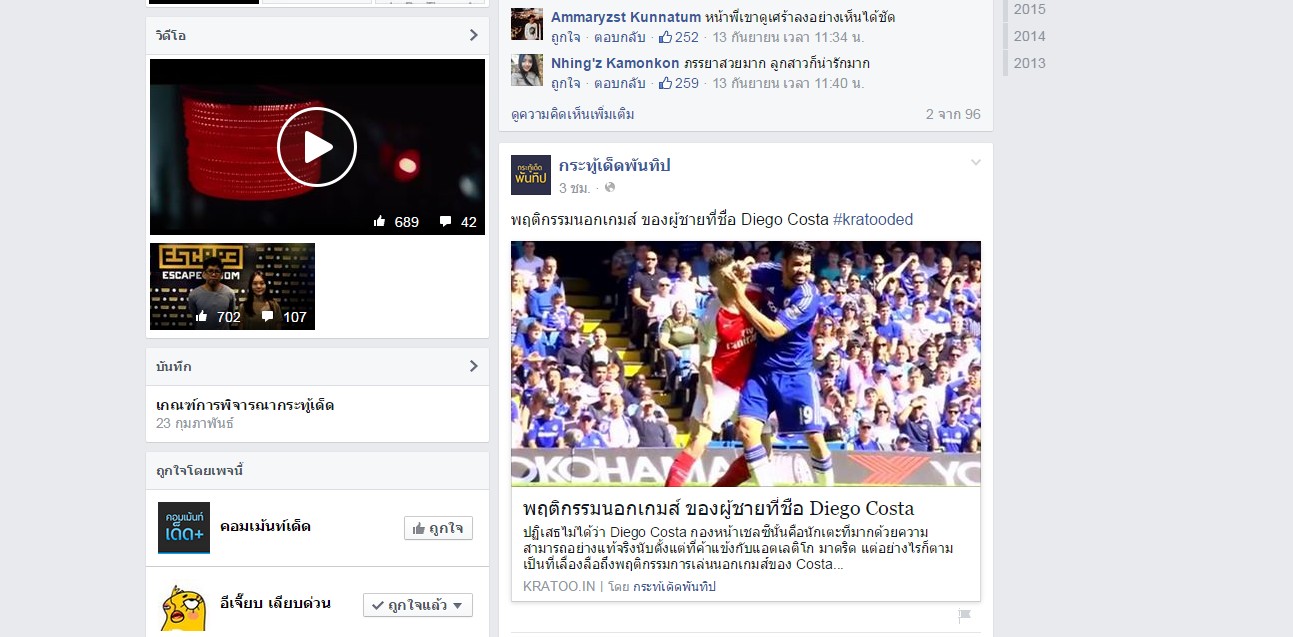Screen dimensions: 1293x637
Task: Open Ammaryzst Kunnatum profile picture
Action: point(527,24)
